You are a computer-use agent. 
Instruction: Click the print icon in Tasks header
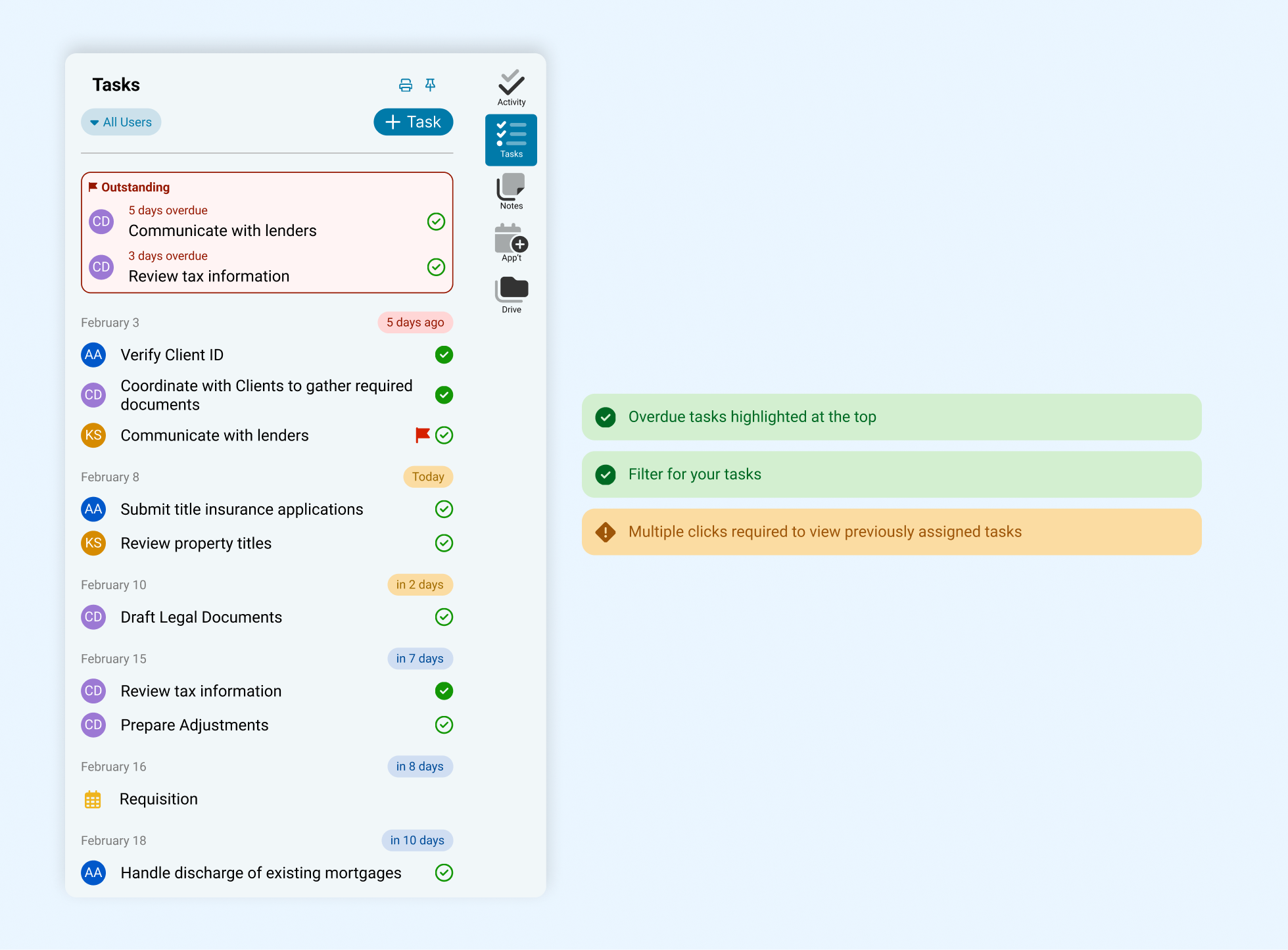coord(406,85)
